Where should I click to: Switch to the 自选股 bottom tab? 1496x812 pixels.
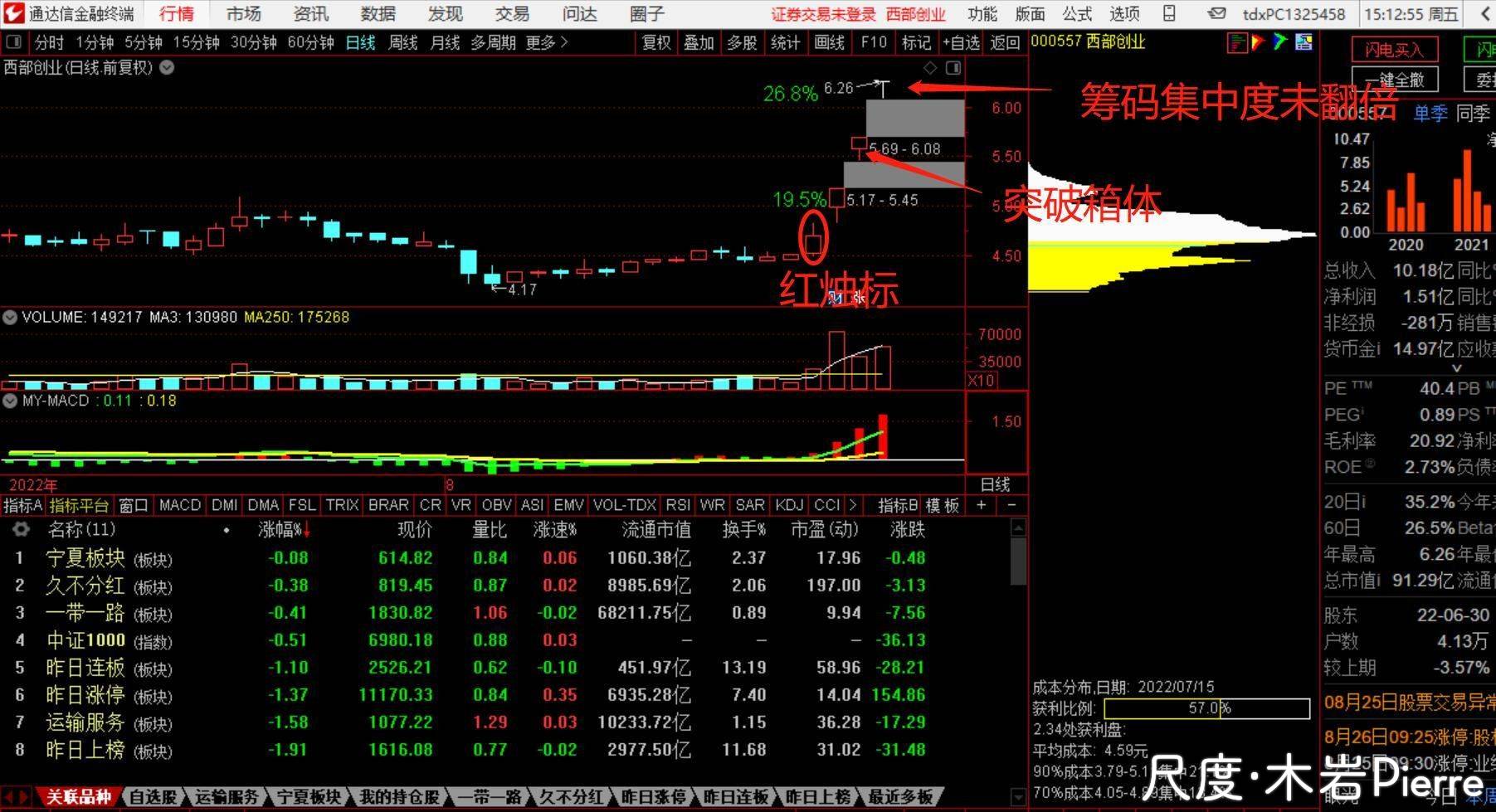coord(153,797)
